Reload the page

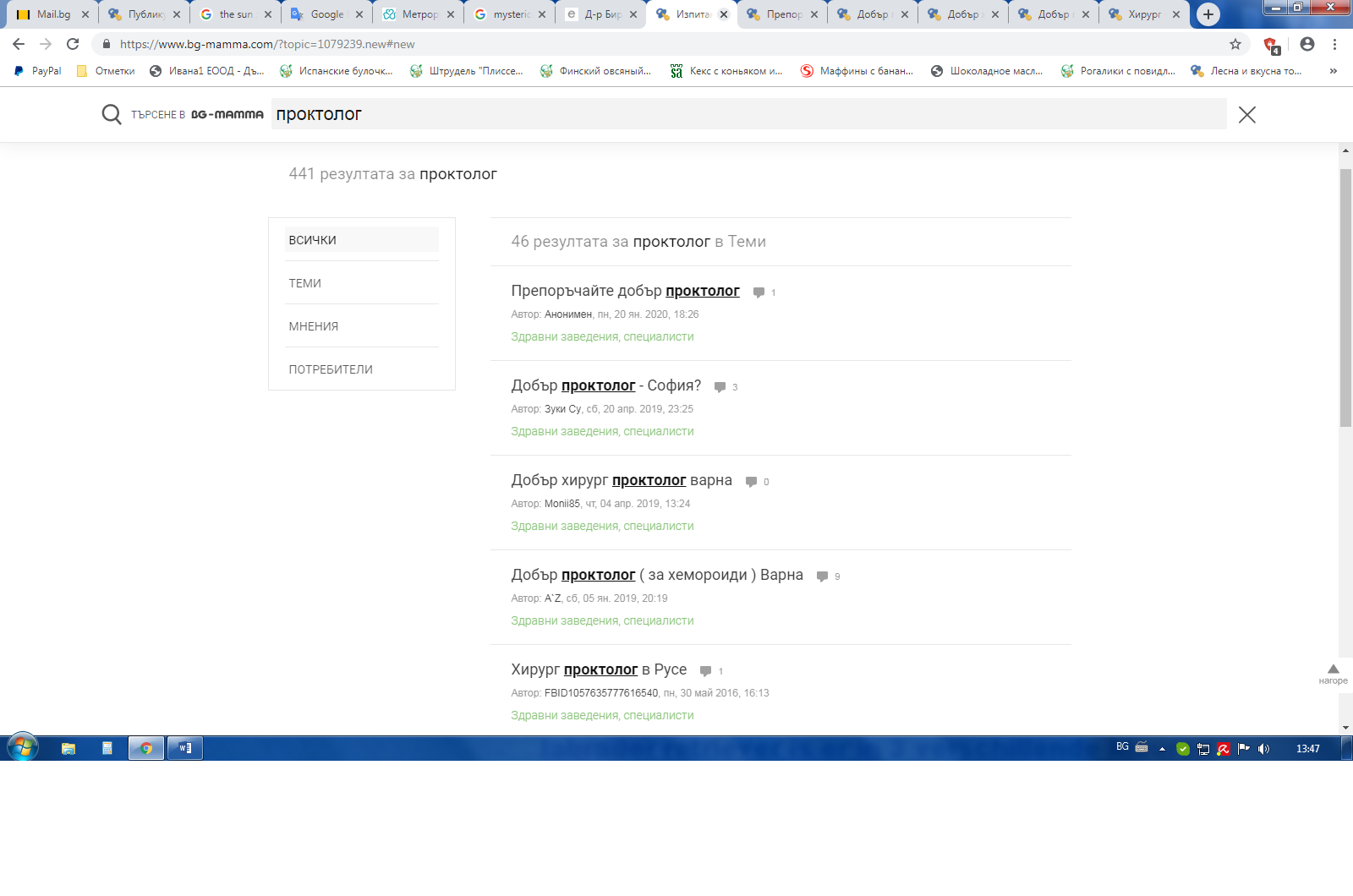tap(73, 44)
